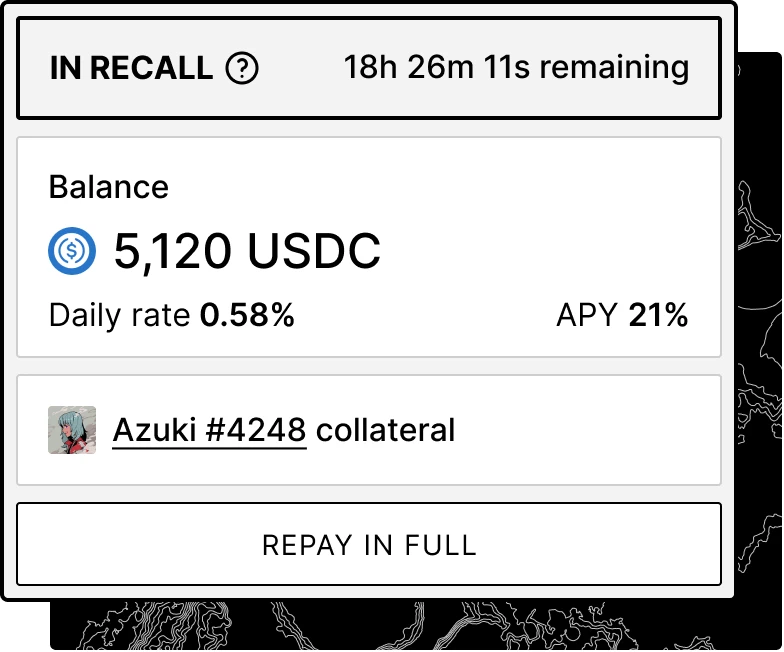Click the word collateral beside Azuki link
Image resolution: width=784 pixels, height=652 pixels.
386,430
